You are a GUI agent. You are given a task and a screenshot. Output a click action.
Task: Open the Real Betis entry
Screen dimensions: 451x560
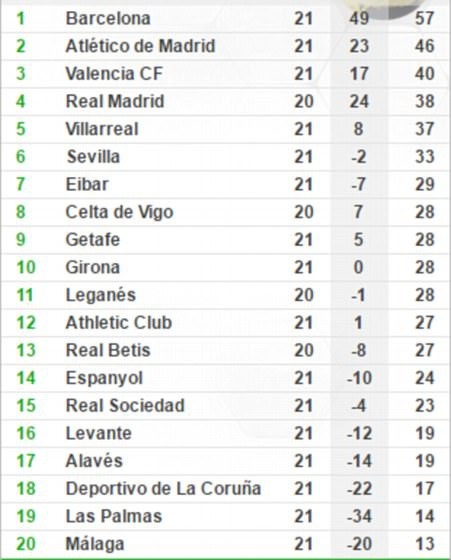click(x=108, y=350)
